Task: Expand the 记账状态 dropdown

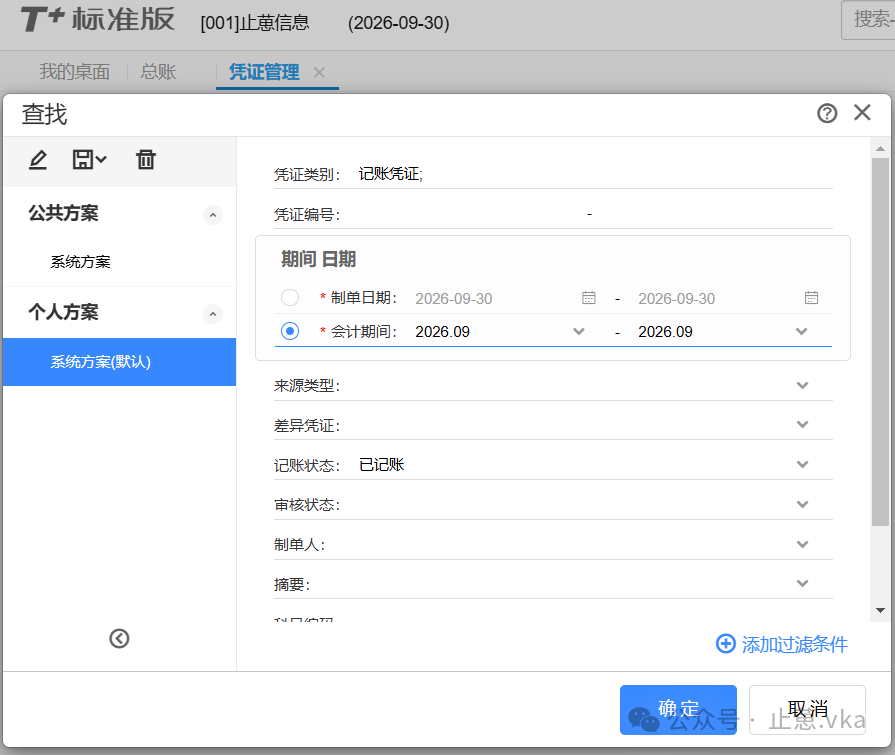Action: pos(803,465)
